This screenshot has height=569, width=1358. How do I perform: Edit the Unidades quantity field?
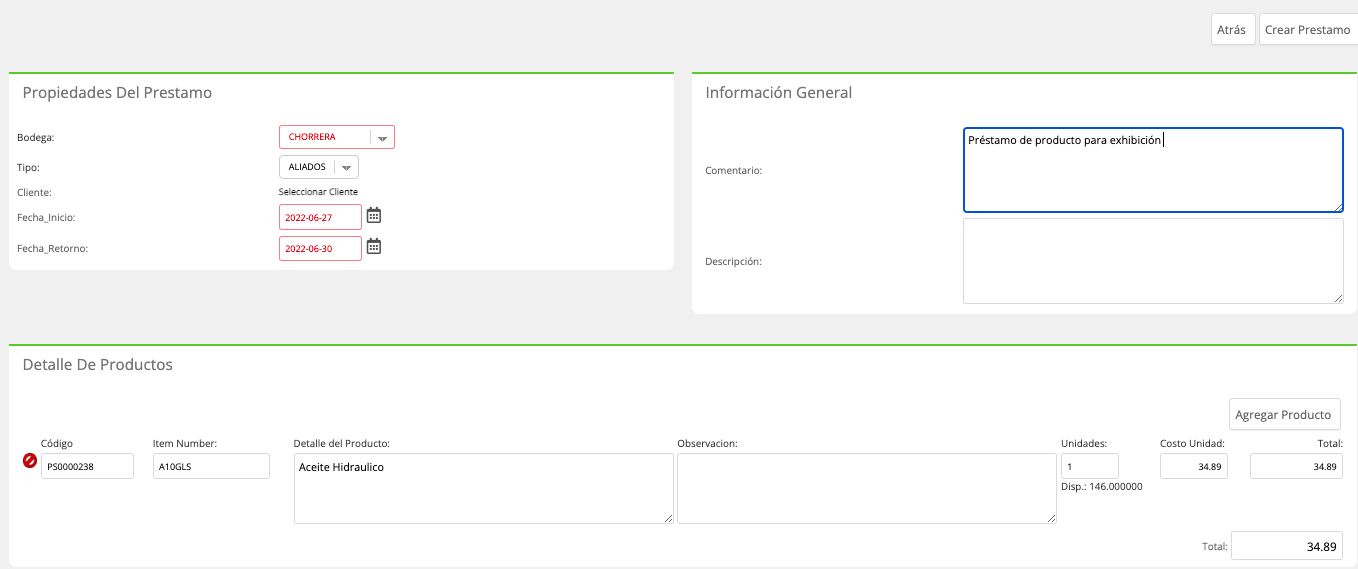1090,466
